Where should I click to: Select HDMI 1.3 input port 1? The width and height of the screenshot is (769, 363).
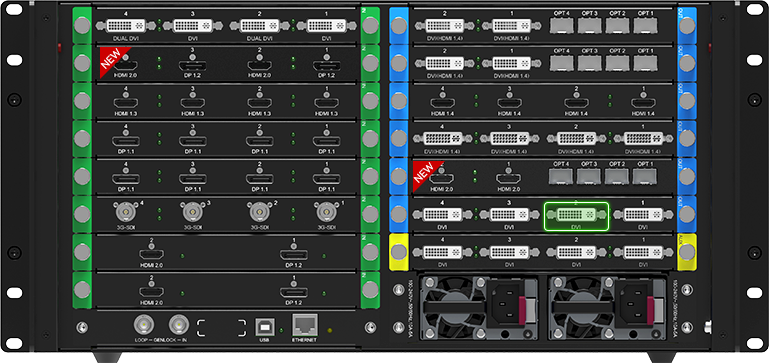point(327,103)
